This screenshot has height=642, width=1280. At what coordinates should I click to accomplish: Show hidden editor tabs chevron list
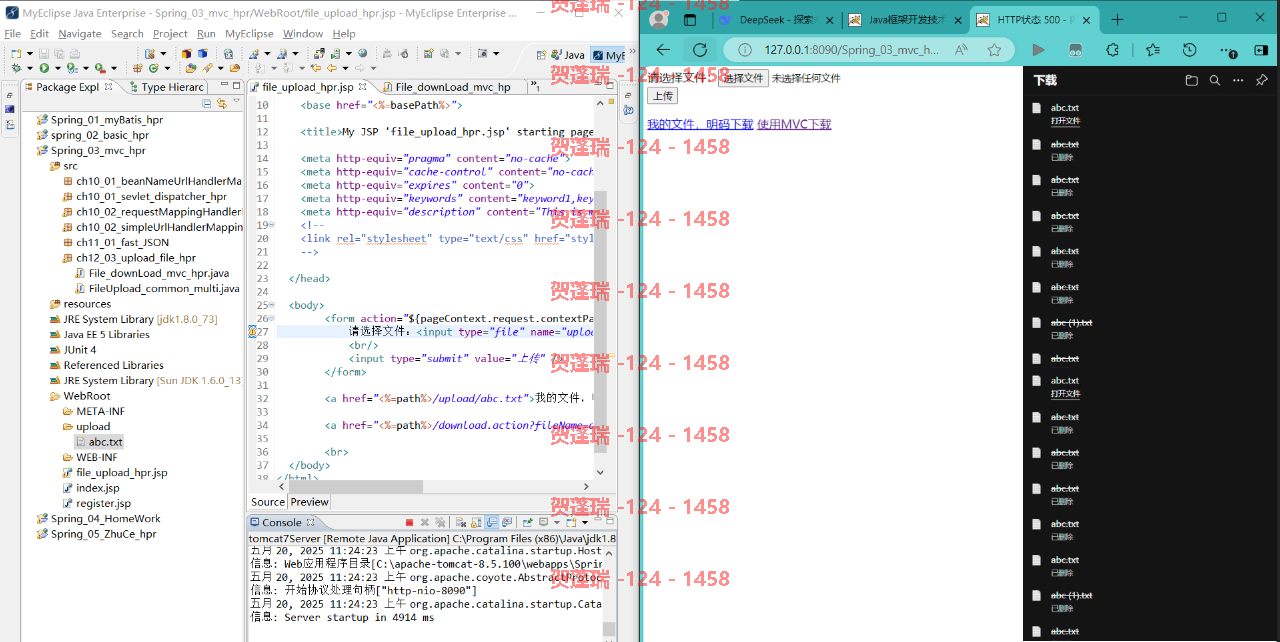tap(534, 87)
